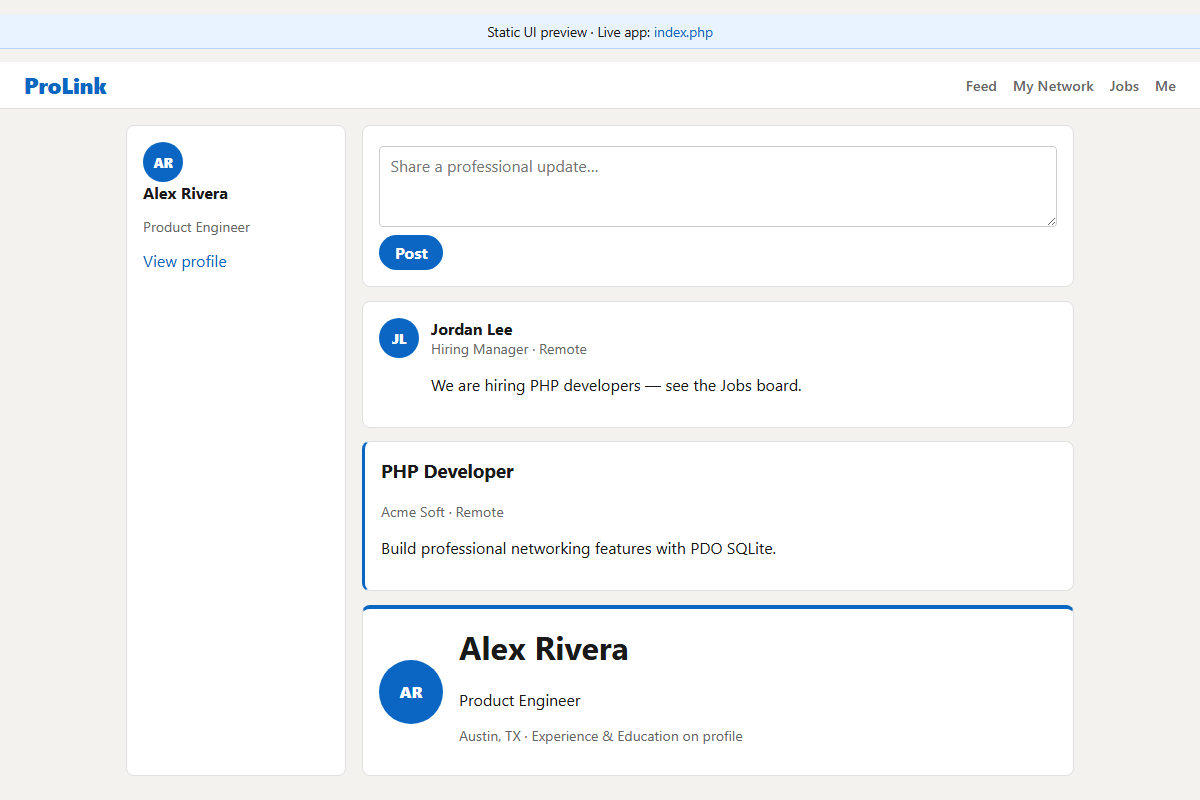Select the We are hiring PHP developers text
This screenshot has width=1200, height=800.
616,385
